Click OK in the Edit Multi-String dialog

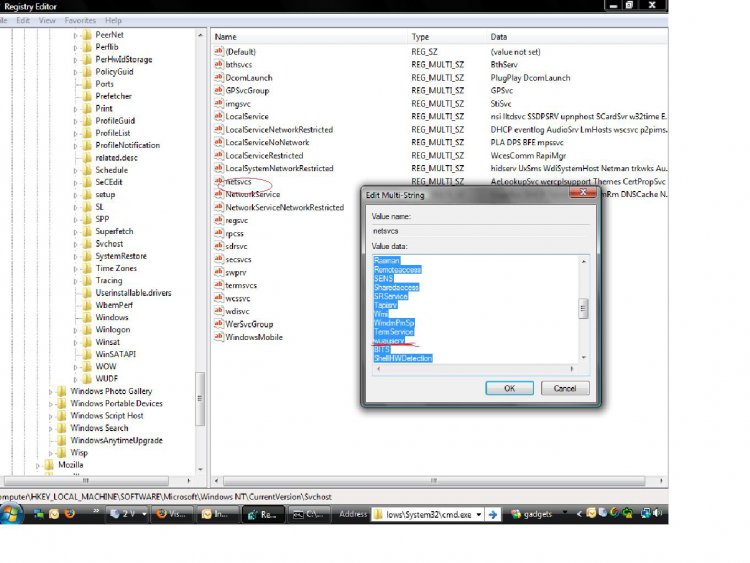509,388
